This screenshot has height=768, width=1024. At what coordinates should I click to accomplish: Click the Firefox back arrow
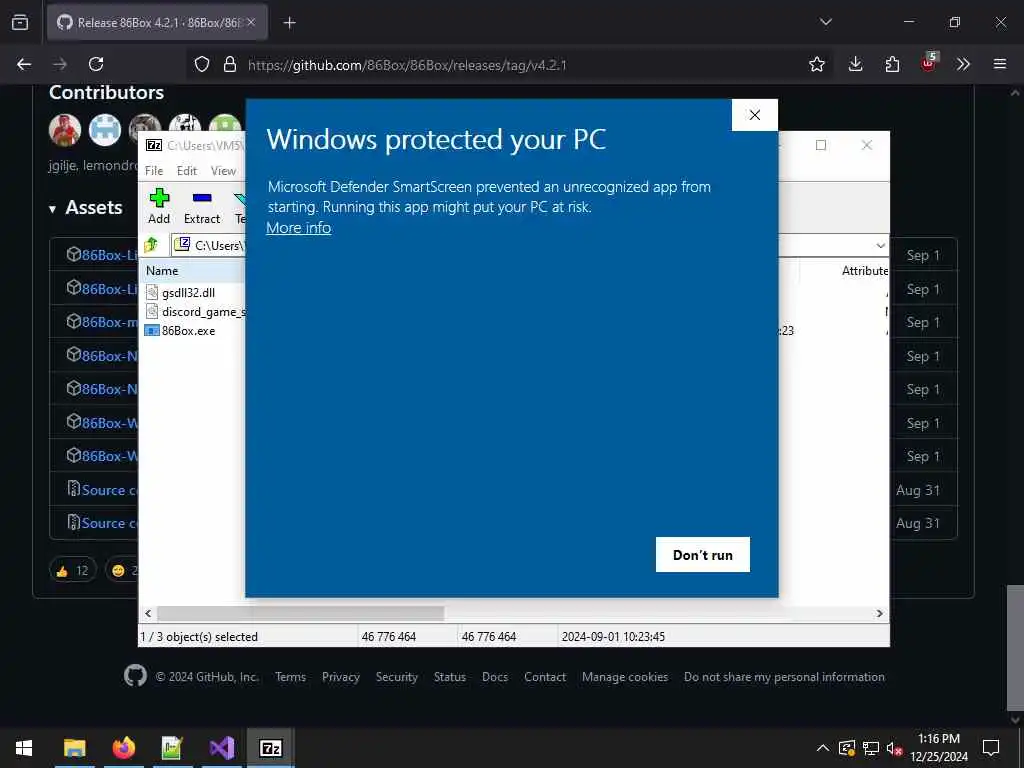pos(24,64)
